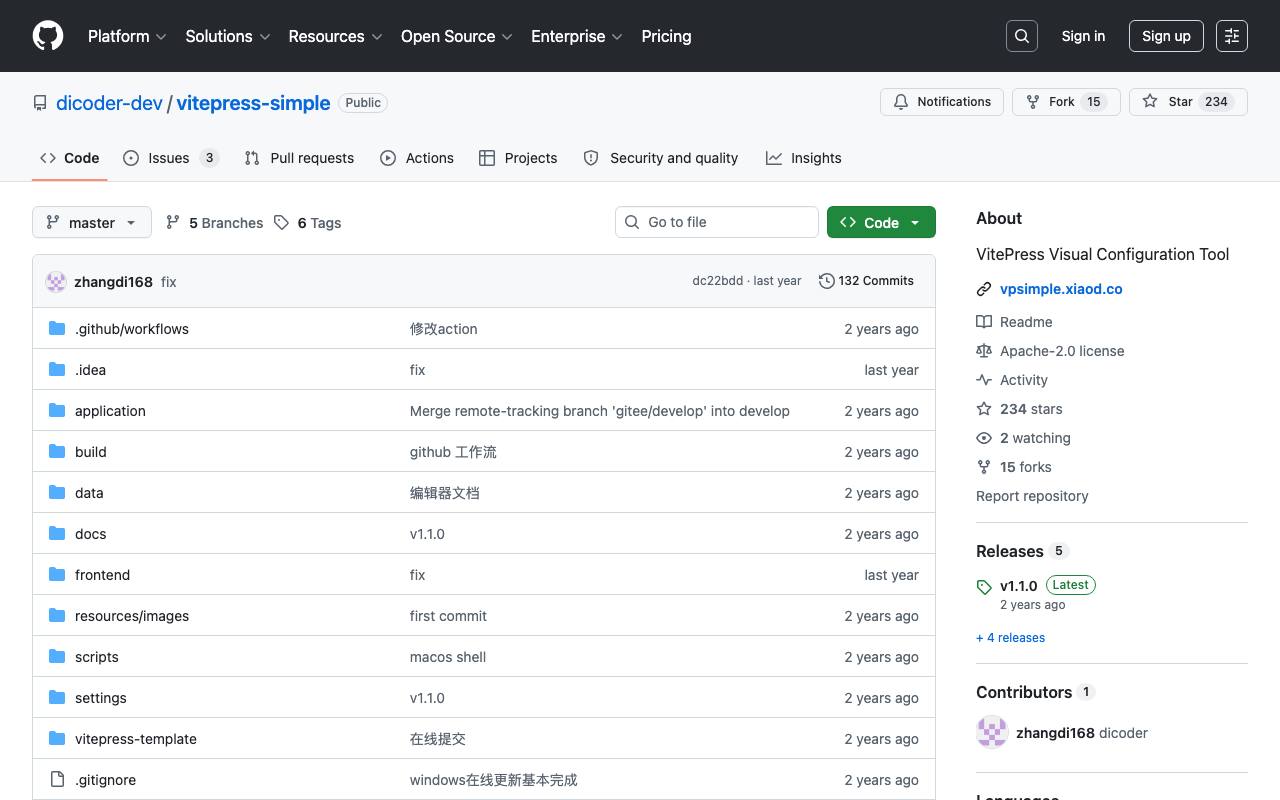Click the scripts folder icon
Image resolution: width=1280 pixels, height=800 pixels.
pyautogui.click(x=57, y=656)
